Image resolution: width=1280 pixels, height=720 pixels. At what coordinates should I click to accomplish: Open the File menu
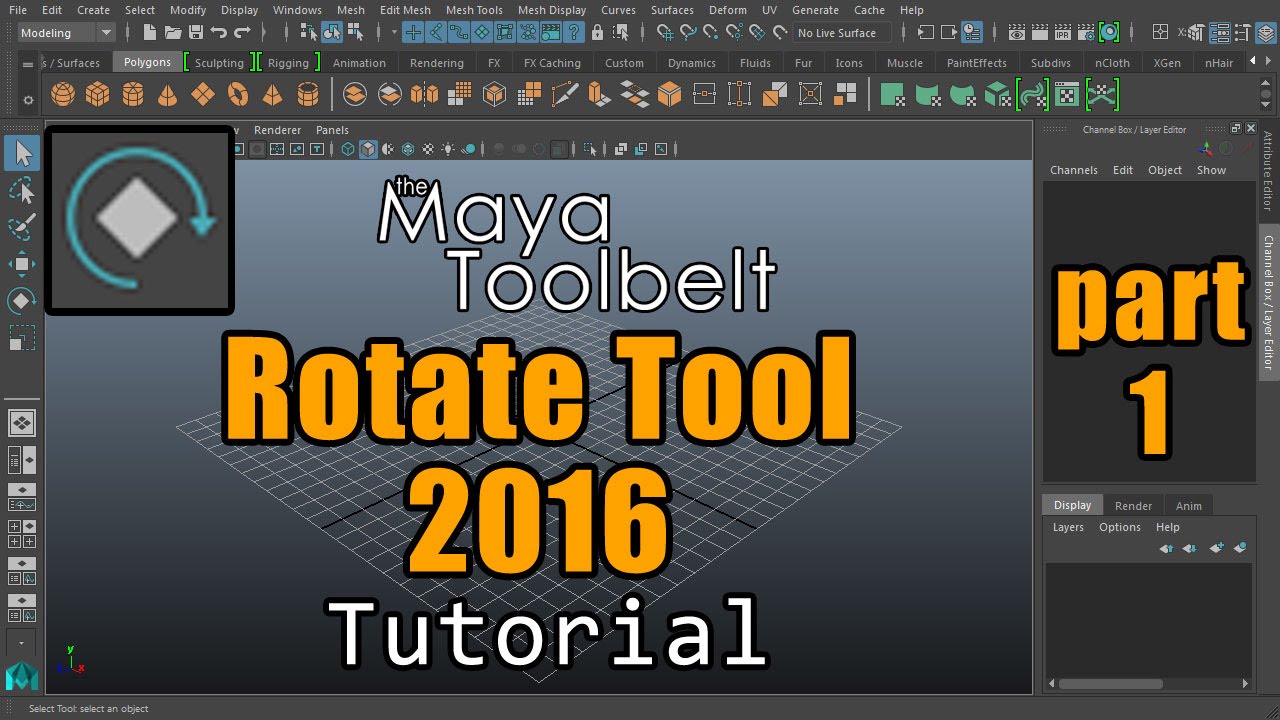tap(18, 10)
